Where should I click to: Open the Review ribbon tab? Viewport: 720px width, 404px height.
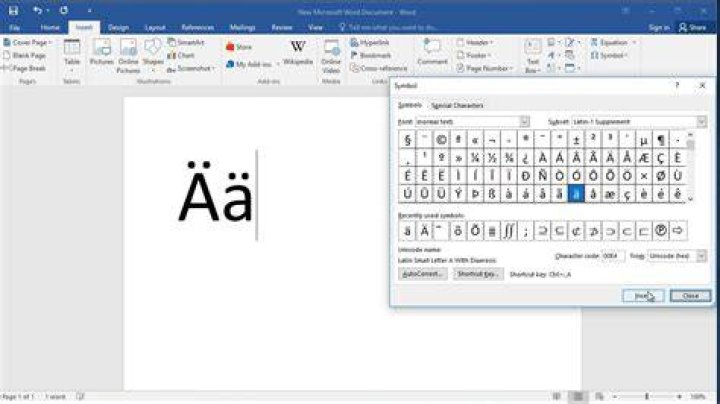[281, 28]
